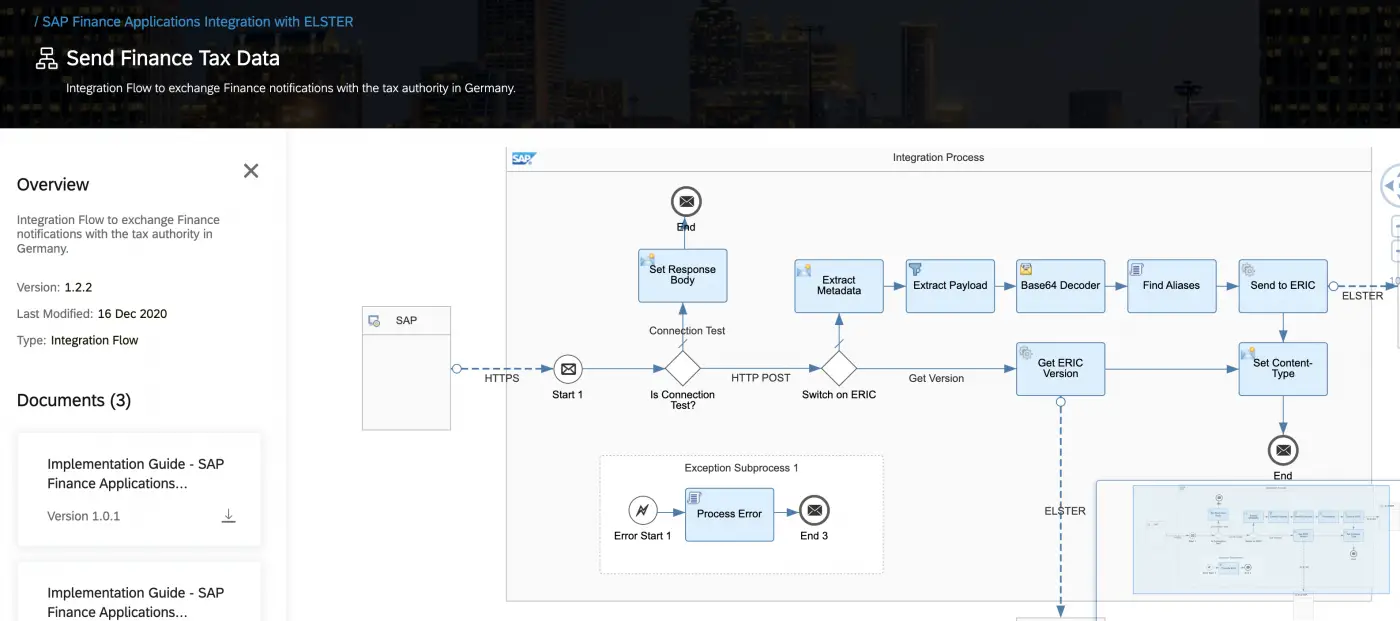Open the SAP Finance Applications Integration with ELSTER breadcrumb

(197, 21)
